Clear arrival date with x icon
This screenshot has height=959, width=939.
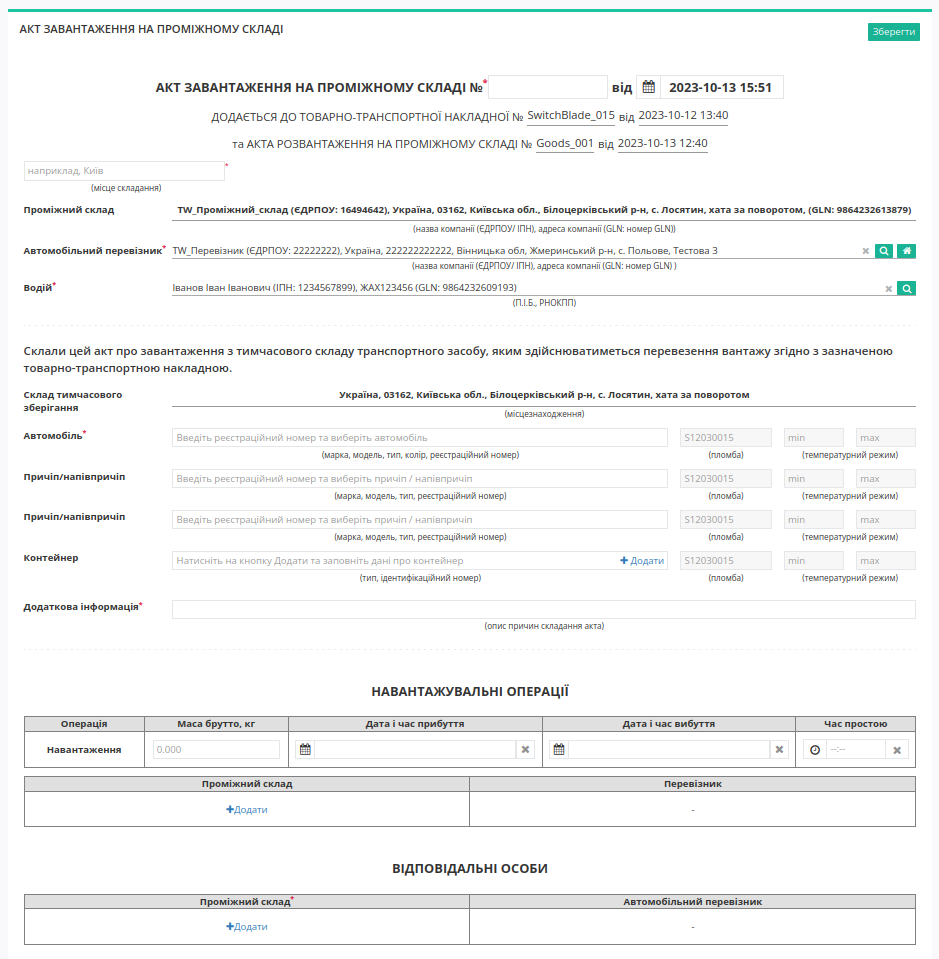(x=525, y=749)
